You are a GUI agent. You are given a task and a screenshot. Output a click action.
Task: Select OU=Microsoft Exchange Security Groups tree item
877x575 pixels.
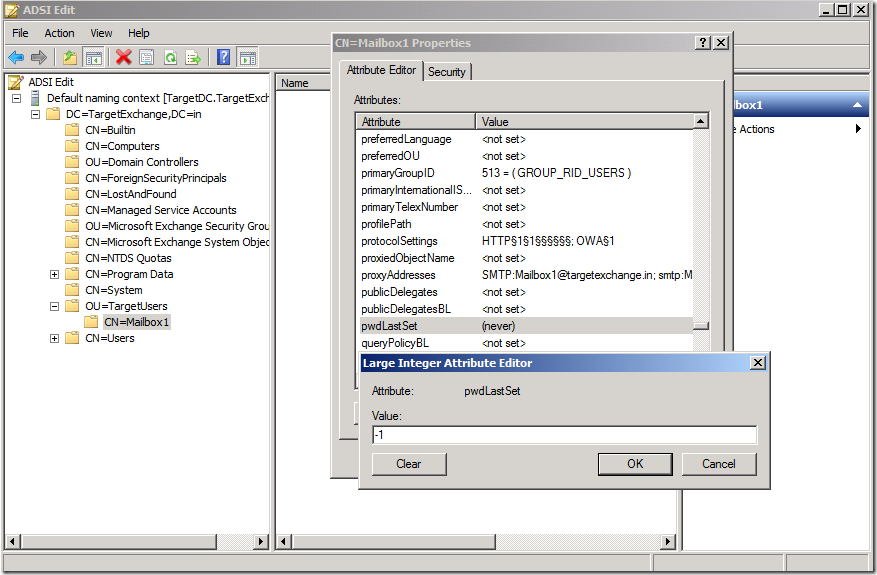point(177,226)
